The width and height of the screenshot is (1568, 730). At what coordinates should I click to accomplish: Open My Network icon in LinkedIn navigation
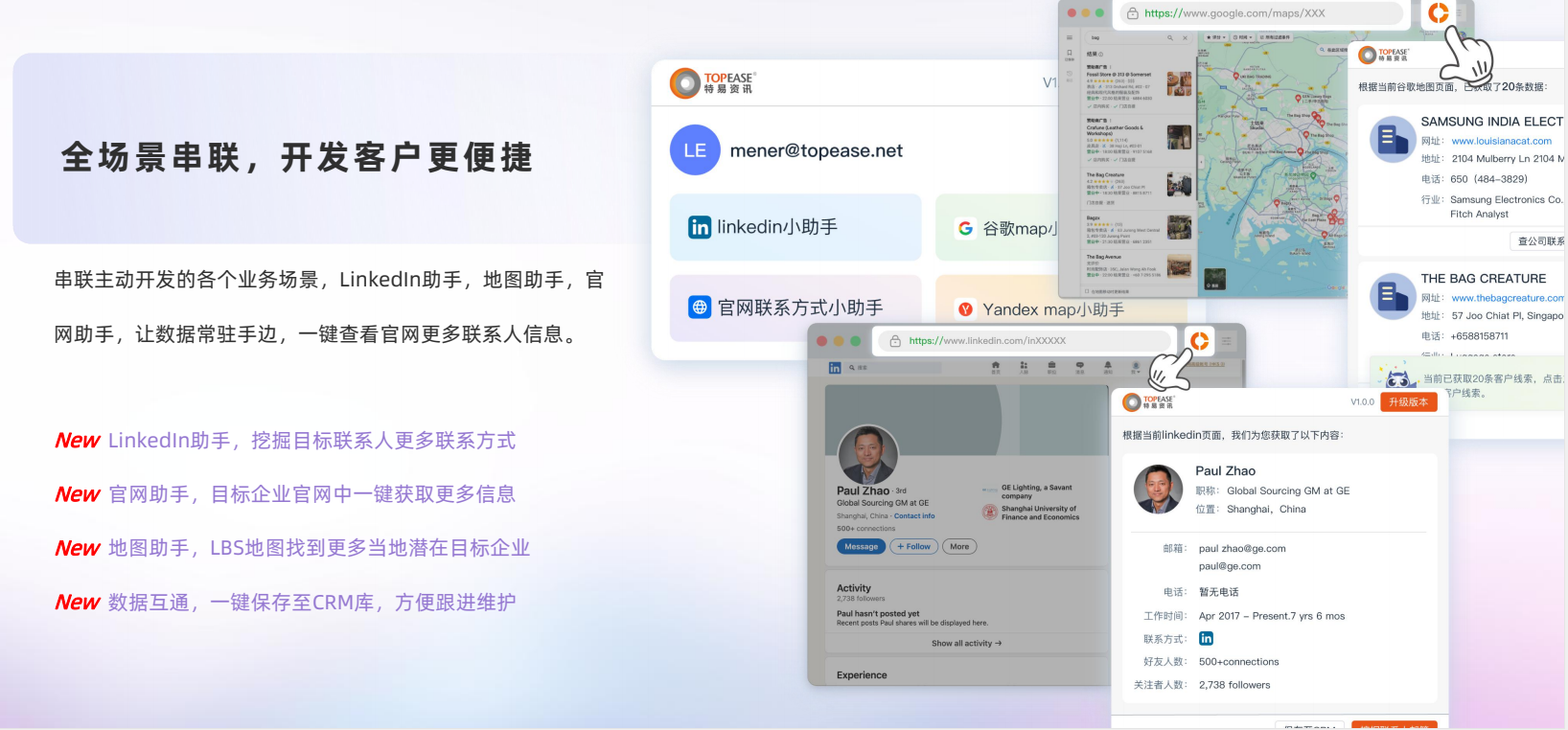click(1024, 367)
